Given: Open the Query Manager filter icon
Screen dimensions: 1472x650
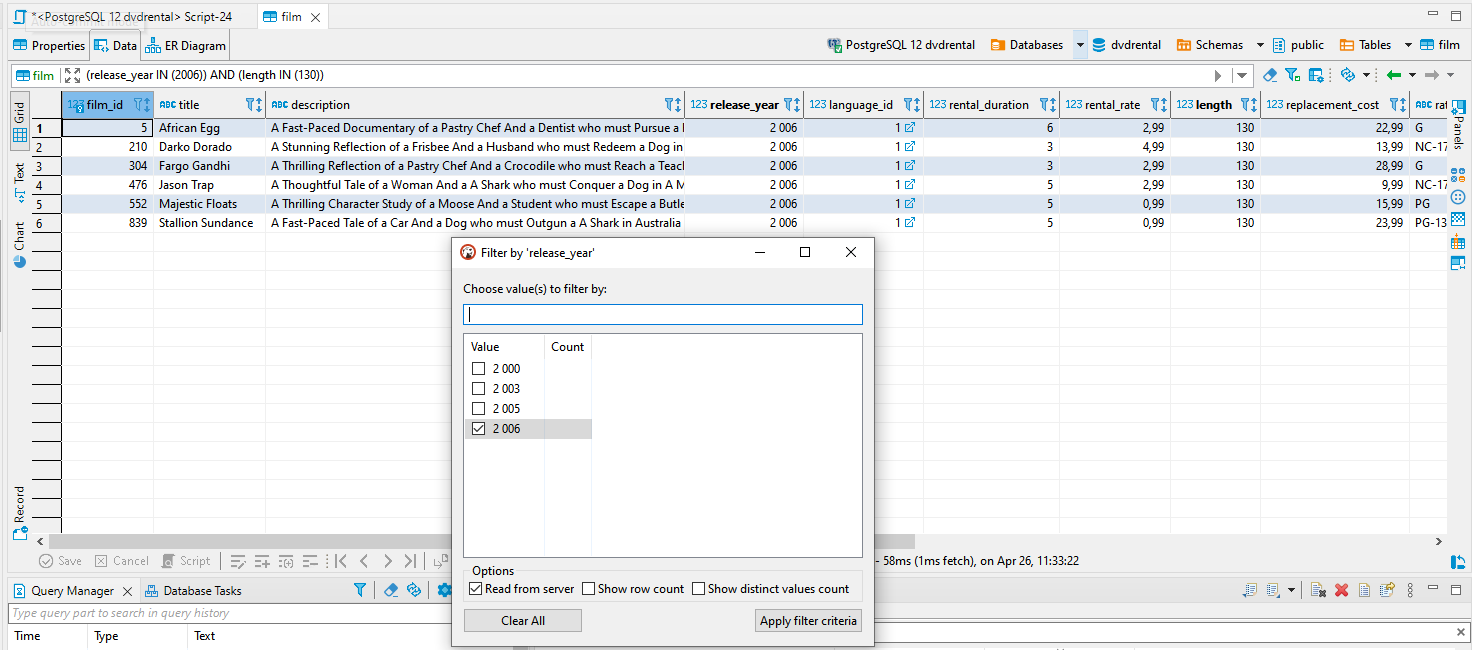Looking at the screenshot, I should tap(360, 590).
